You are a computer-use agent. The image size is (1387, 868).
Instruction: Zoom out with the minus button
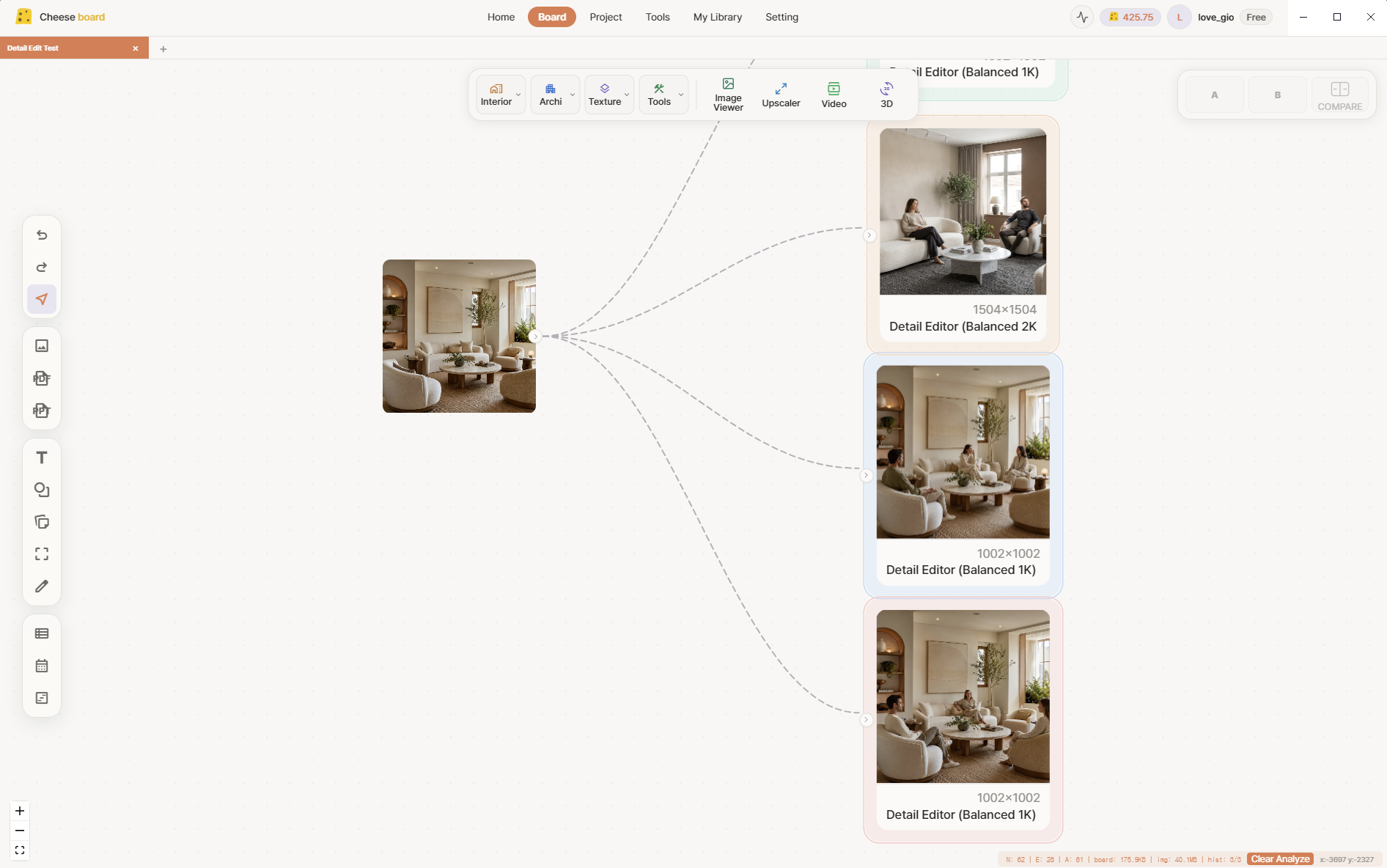click(20, 831)
